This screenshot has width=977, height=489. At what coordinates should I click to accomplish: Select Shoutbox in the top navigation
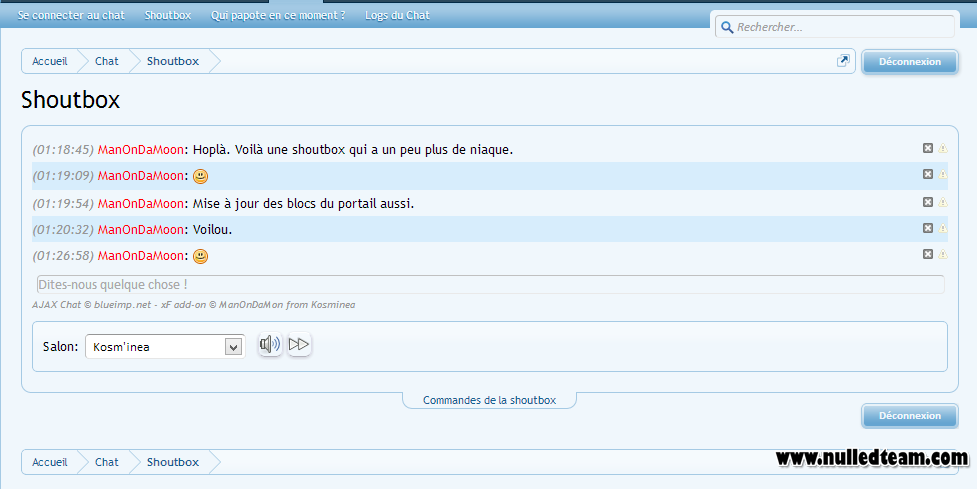168,15
